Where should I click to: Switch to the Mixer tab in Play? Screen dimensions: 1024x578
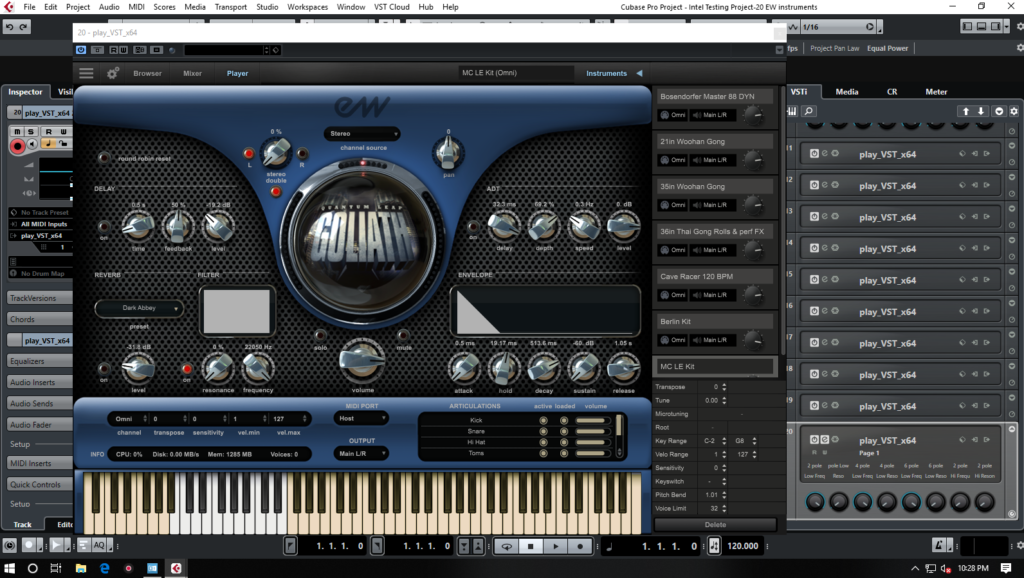coord(192,73)
